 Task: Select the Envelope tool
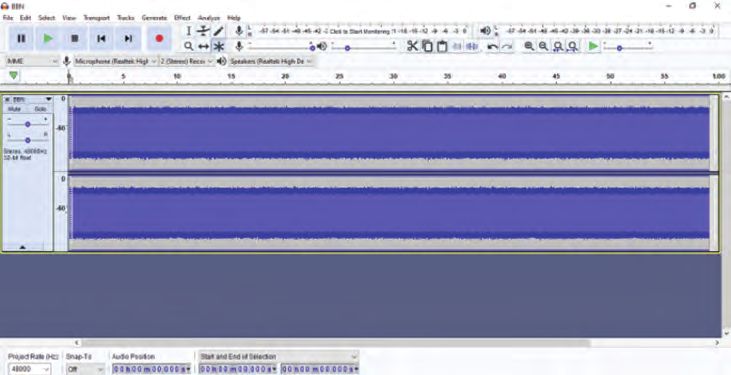[203, 31]
